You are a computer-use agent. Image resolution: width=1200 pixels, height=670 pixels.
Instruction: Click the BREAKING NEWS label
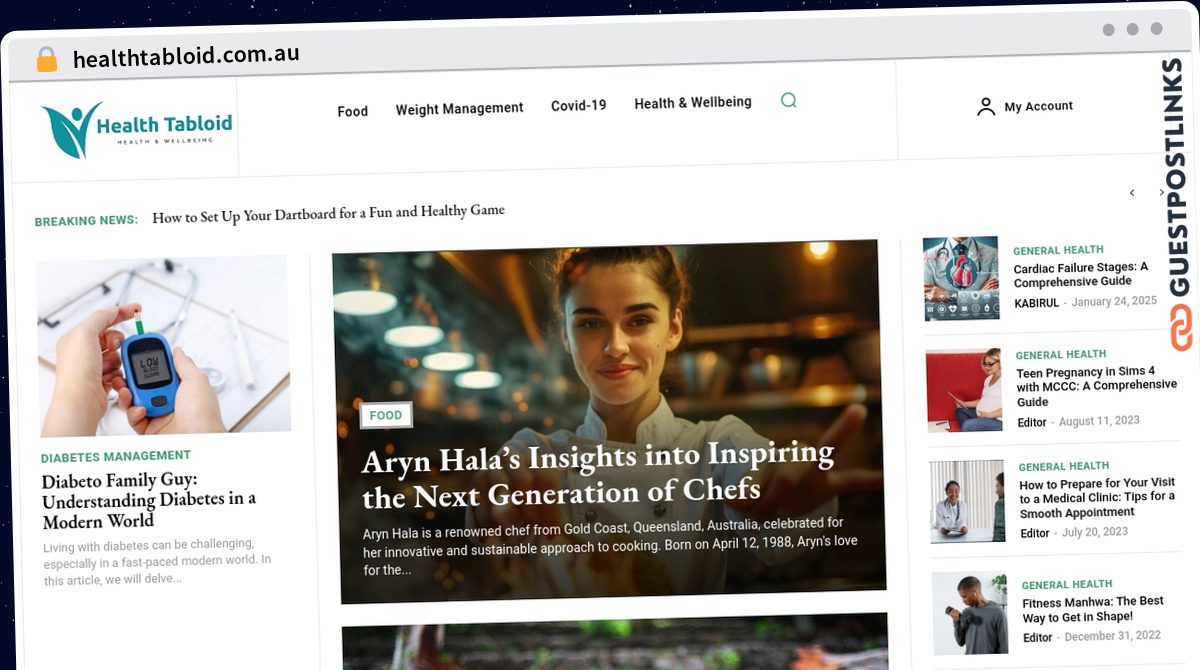[x=86, y=221]
